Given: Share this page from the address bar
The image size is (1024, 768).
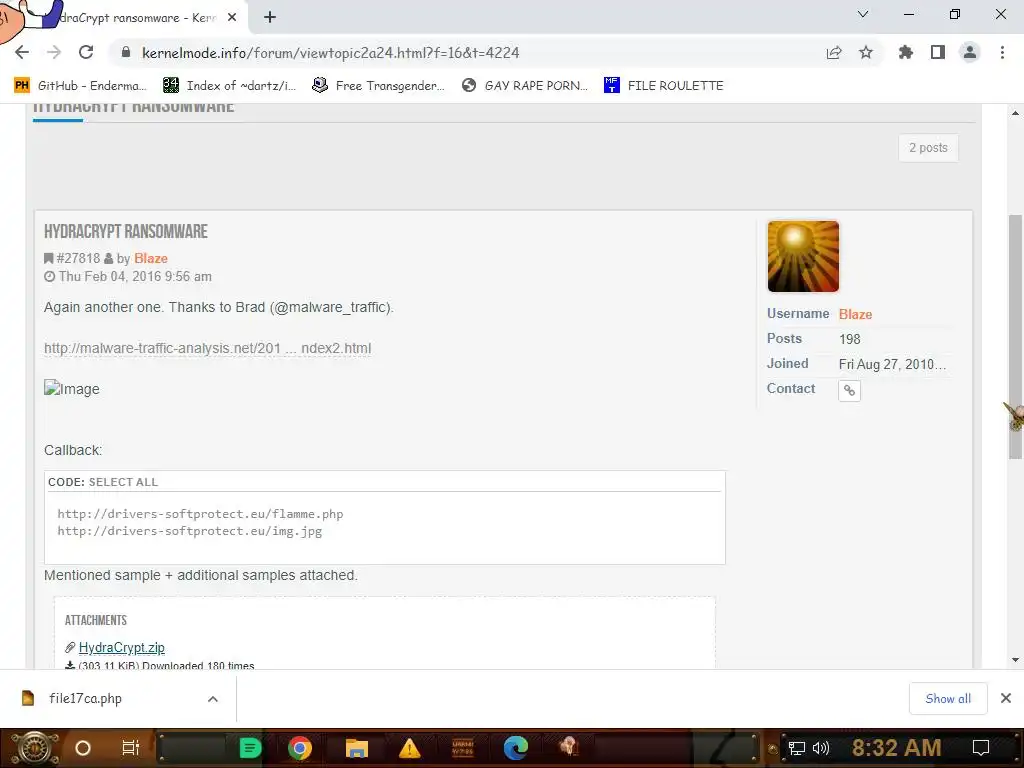Looking at the screenshot, I should click(834, 53).
